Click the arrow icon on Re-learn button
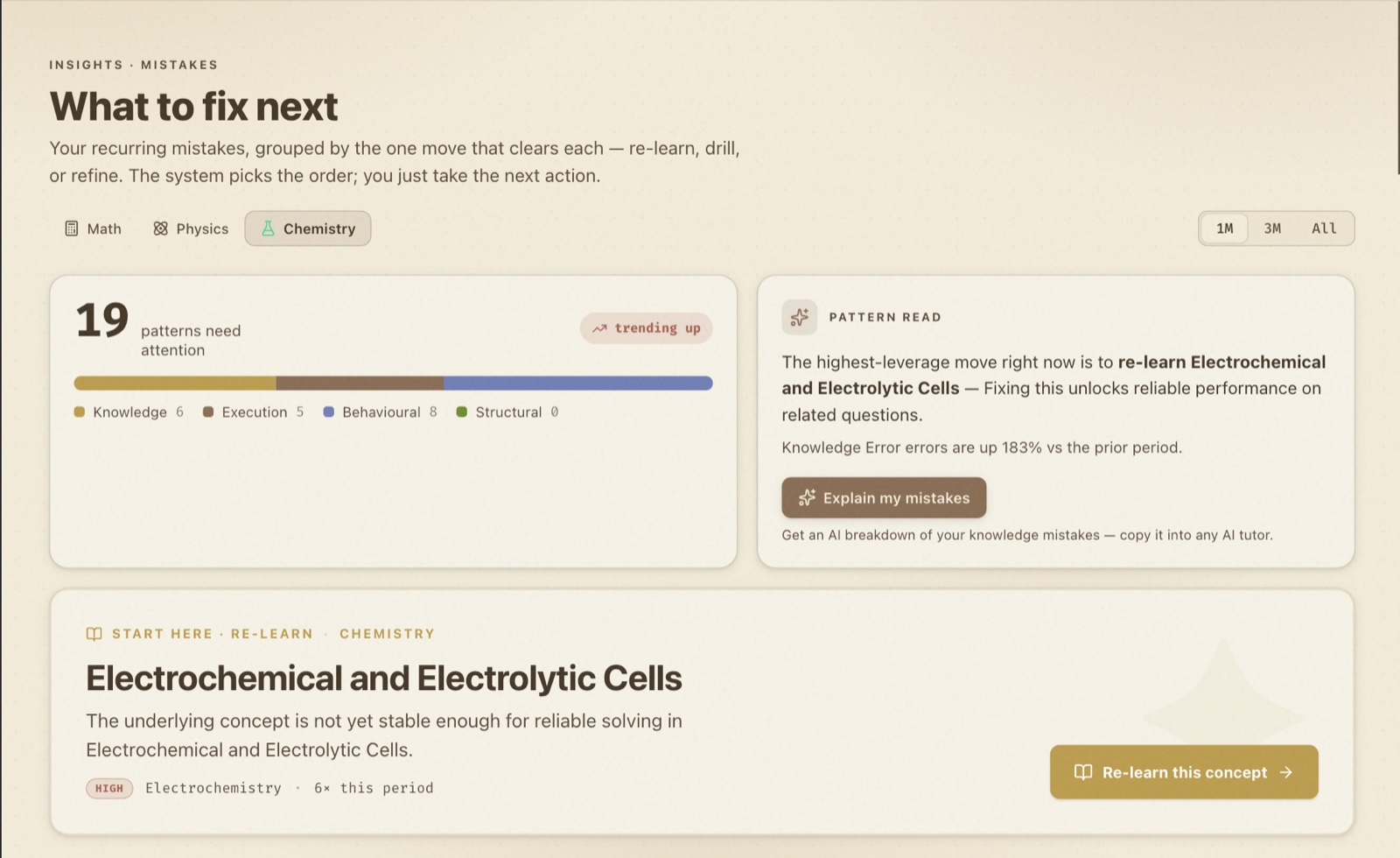Viewport: 1400px width, 858px height. click(1286, 772)
